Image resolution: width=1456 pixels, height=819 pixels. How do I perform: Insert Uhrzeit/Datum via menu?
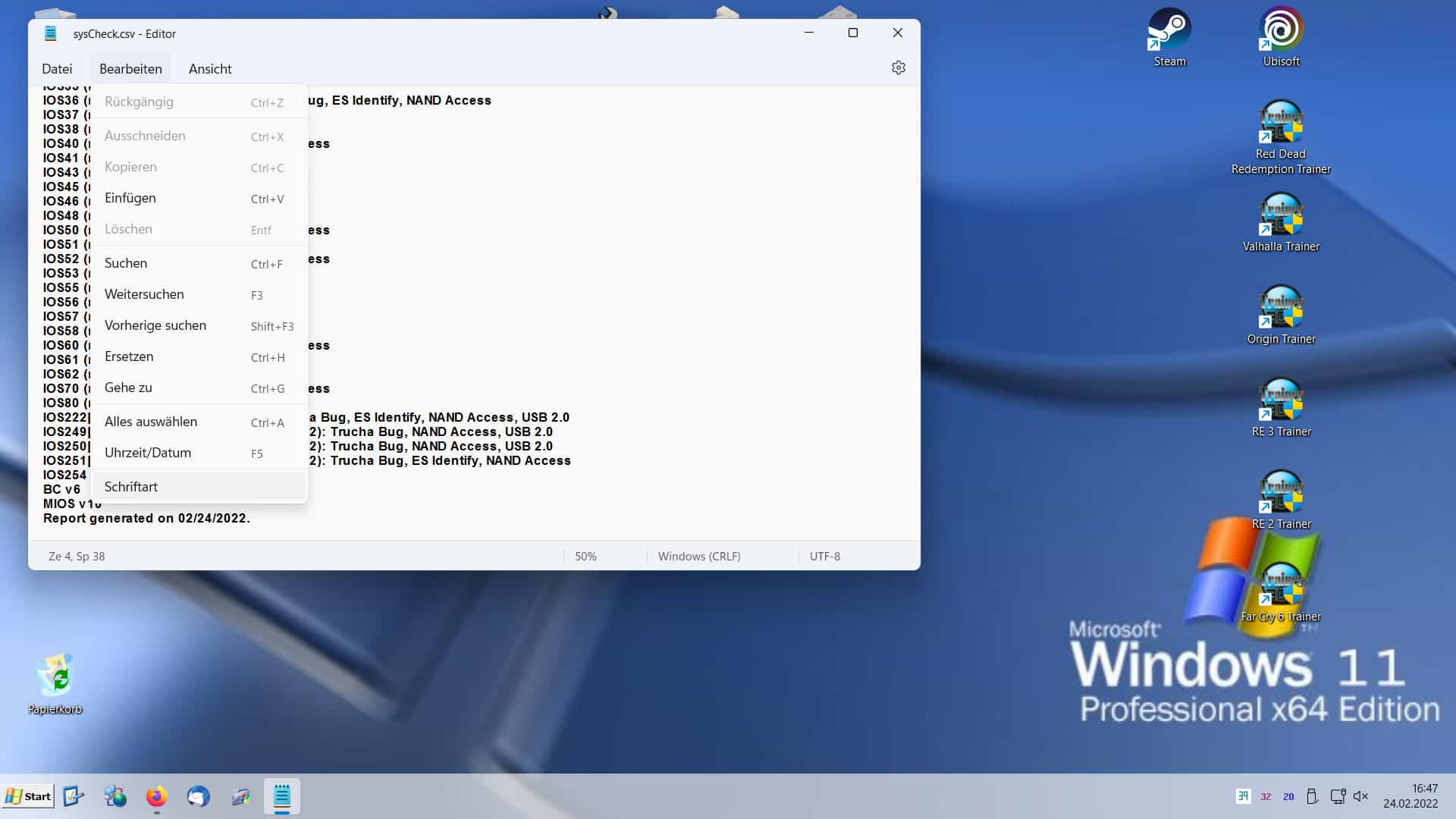click(199, 453)
